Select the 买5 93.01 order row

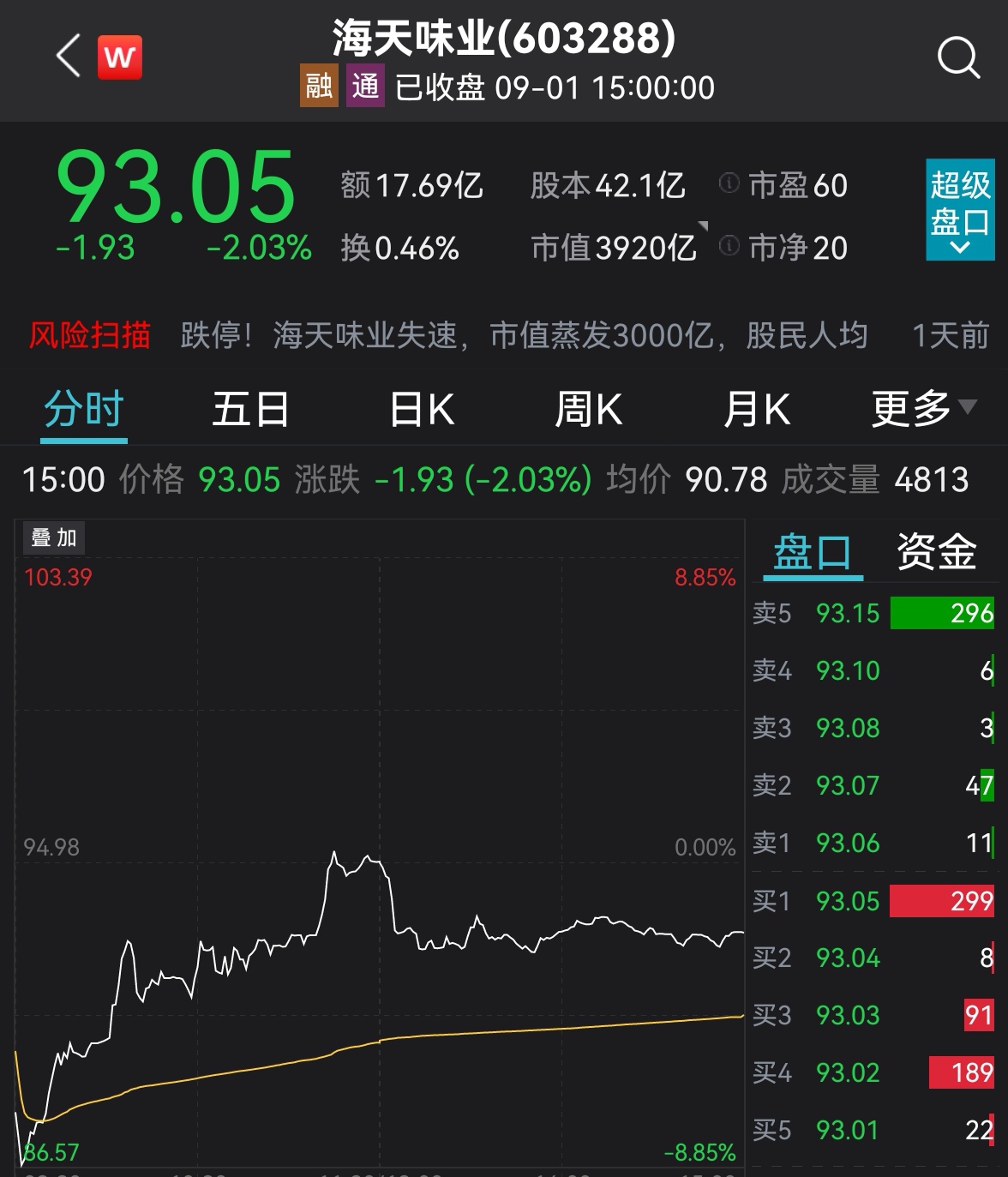(873, 1130)
